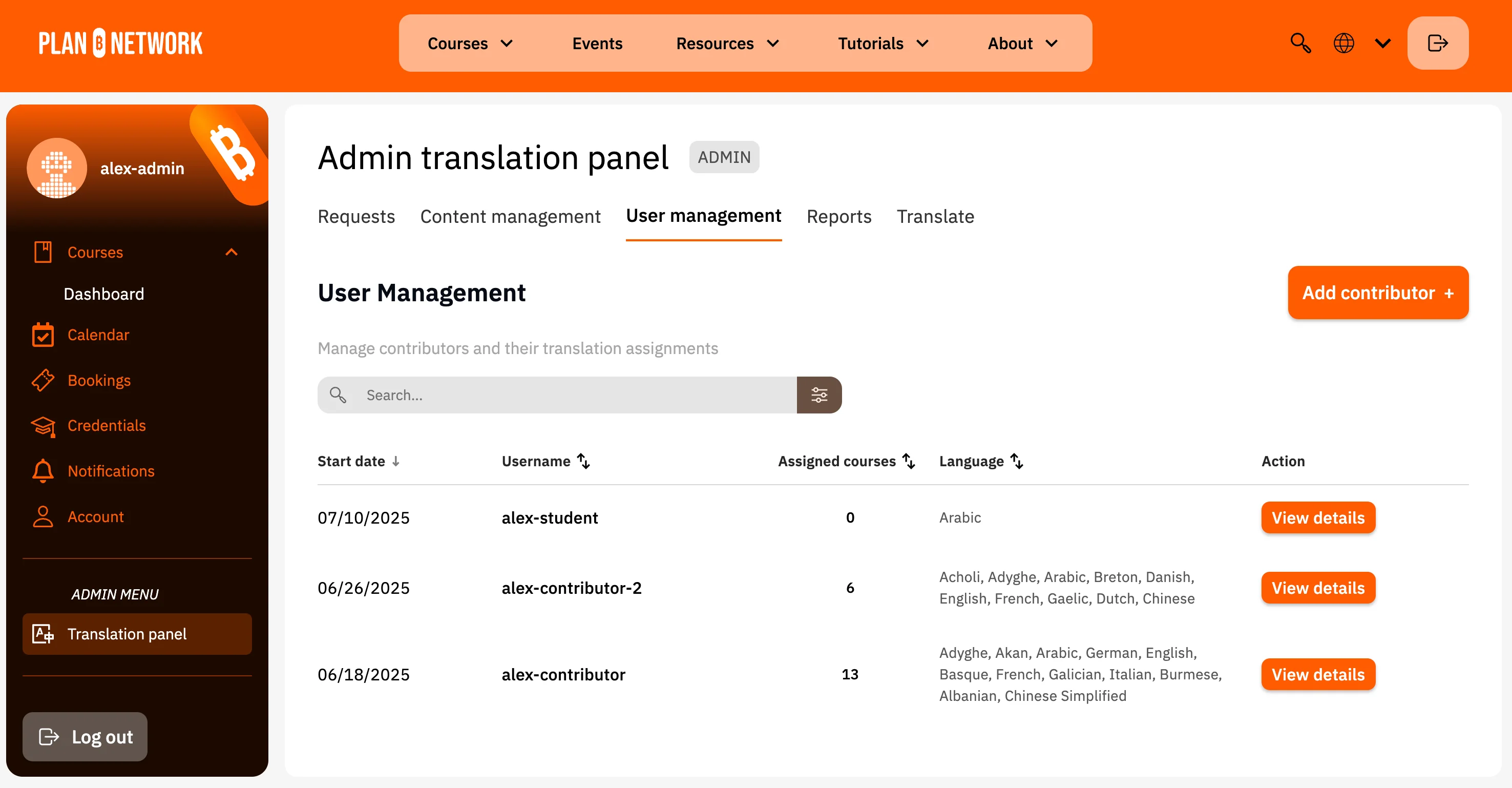Expand the Courses menu in top navigation
This screenshot has width=1512, height=788.
click(470, 44)
